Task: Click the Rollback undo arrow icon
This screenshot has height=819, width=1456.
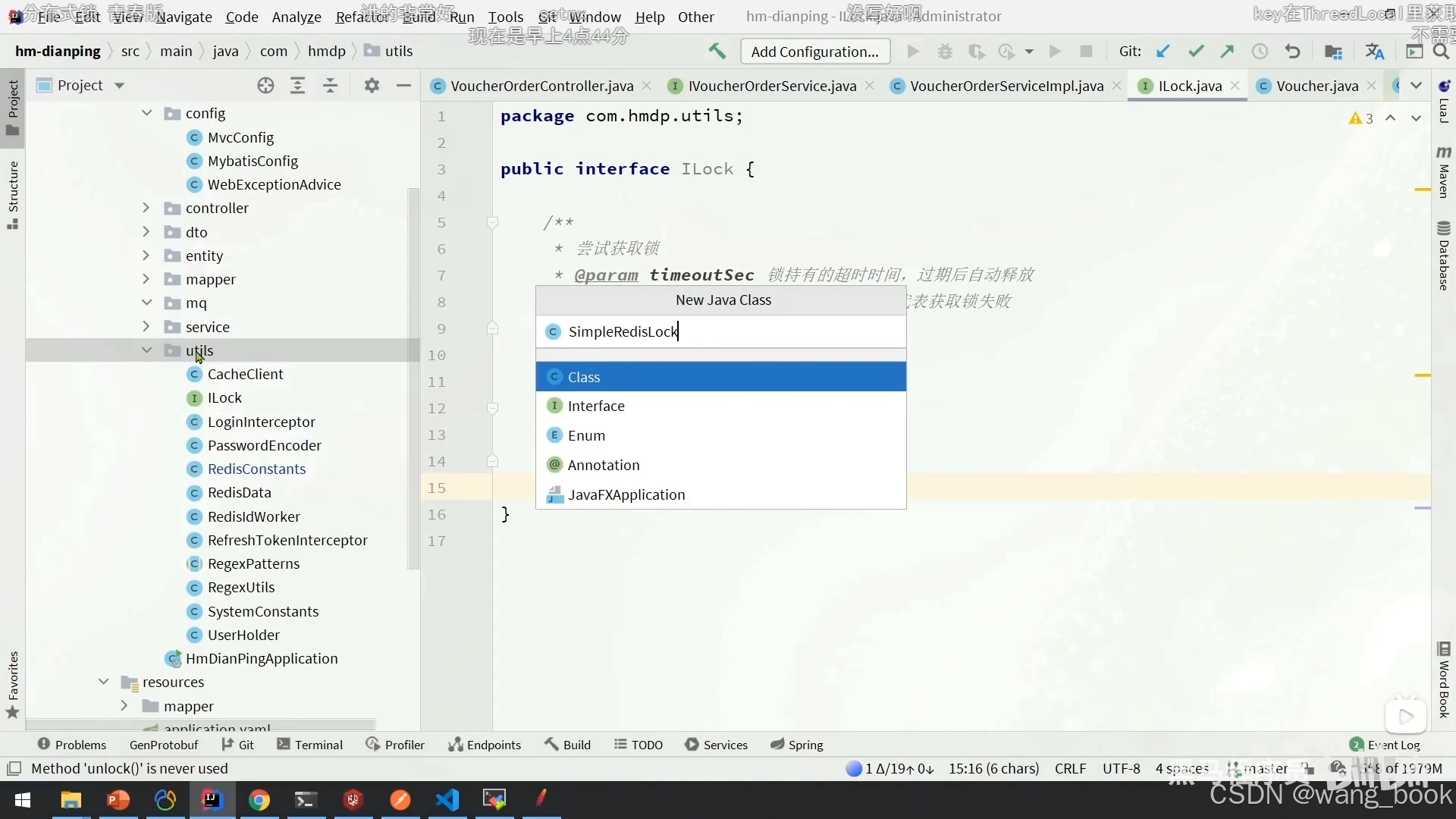Action: coord(1292,51)
